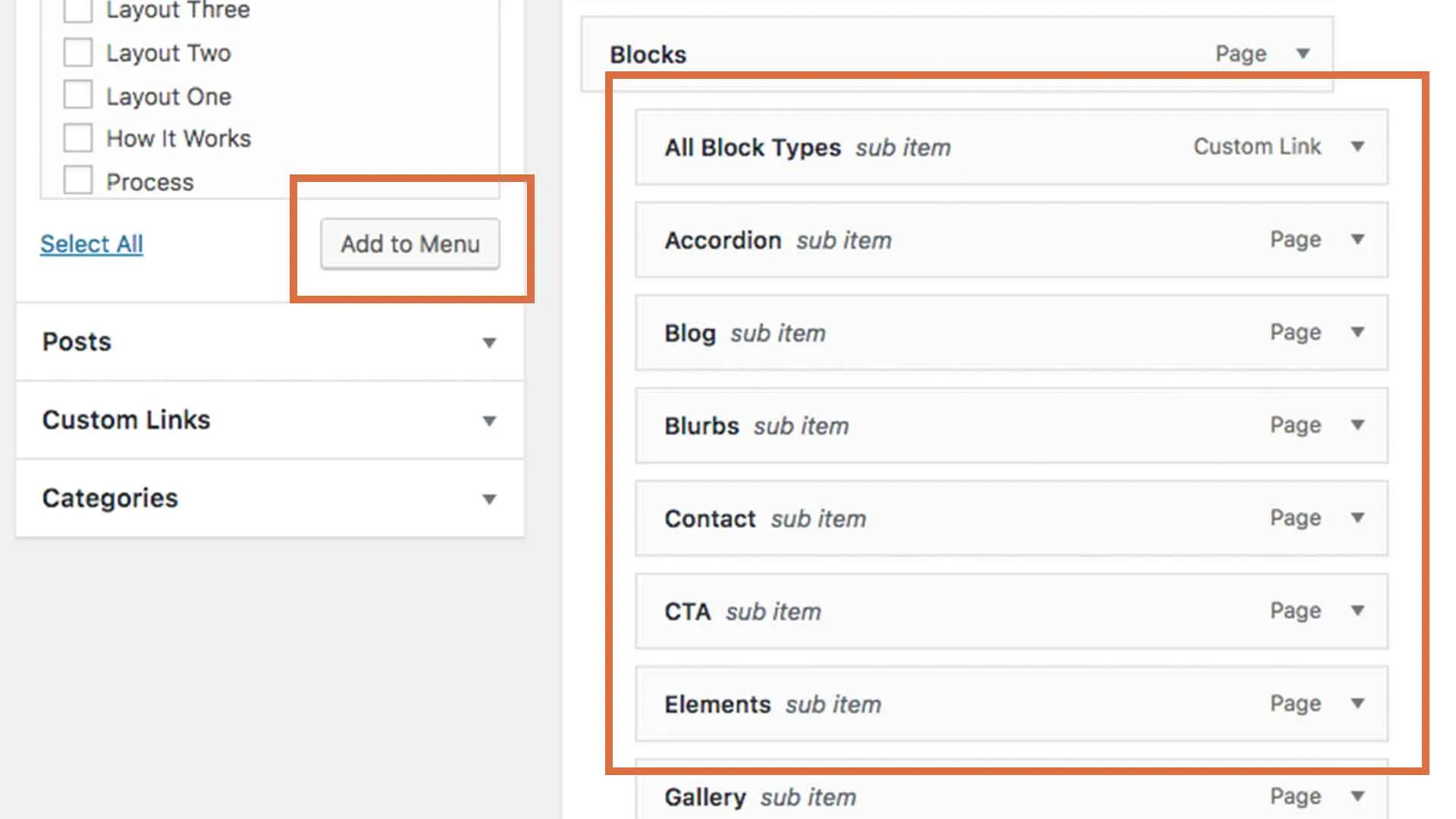Expand Gallery sub item settings arrow
Viewport: 1456px width, 819px height.
click(x=1357, y=796)
